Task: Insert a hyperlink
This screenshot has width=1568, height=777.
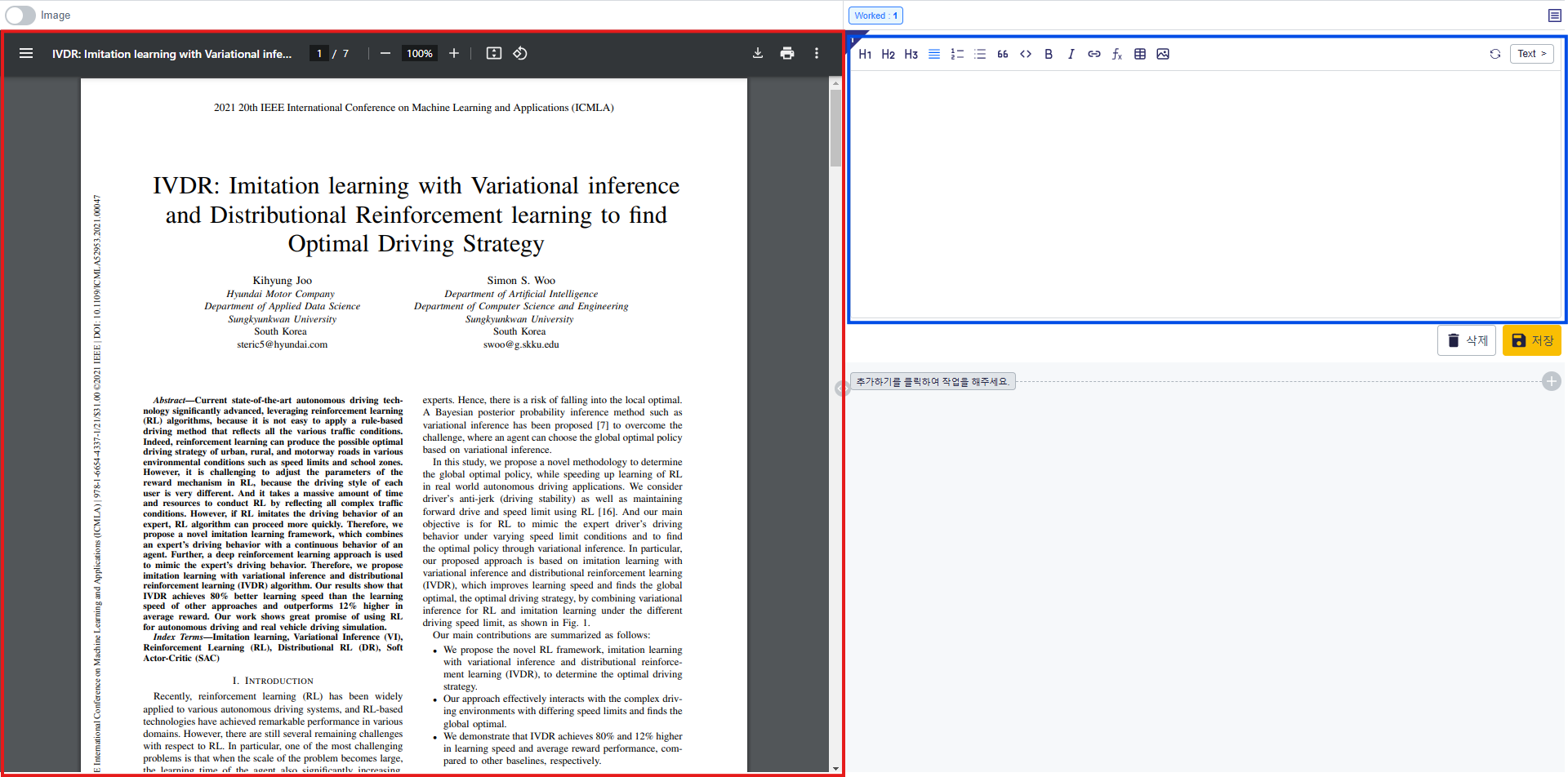Action: pos(1094,54)
